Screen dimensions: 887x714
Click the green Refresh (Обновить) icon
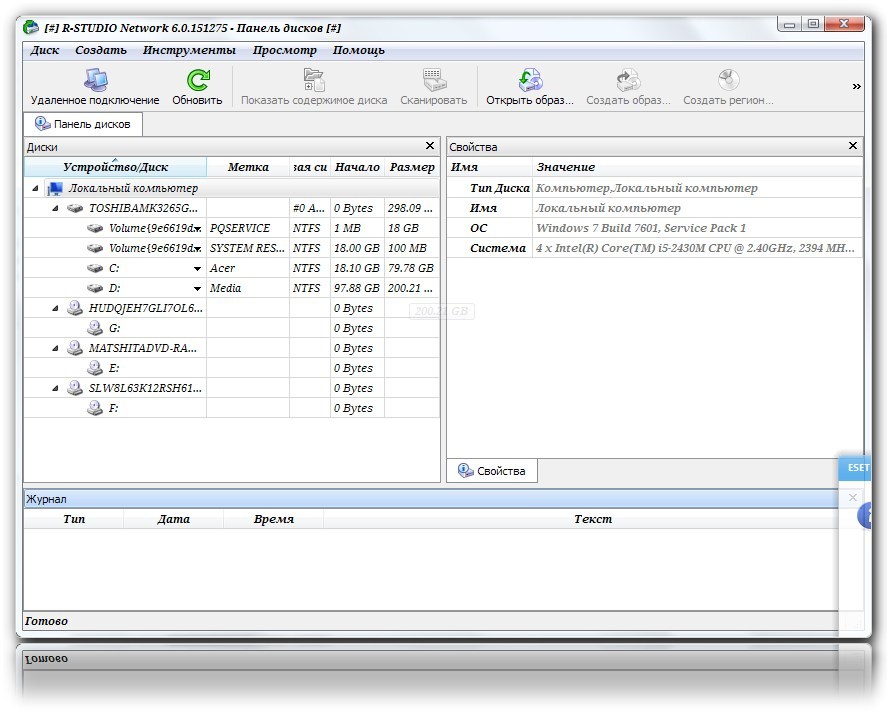(x=197, y=81)
